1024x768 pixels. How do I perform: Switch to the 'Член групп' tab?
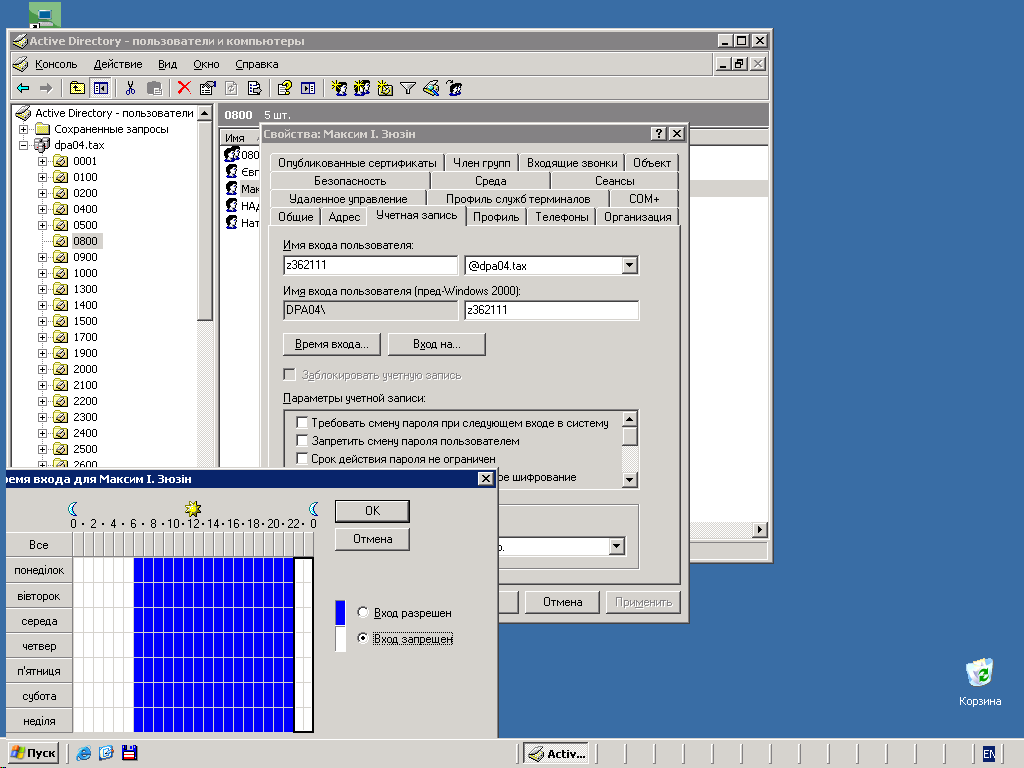click(x=481, y=163)
